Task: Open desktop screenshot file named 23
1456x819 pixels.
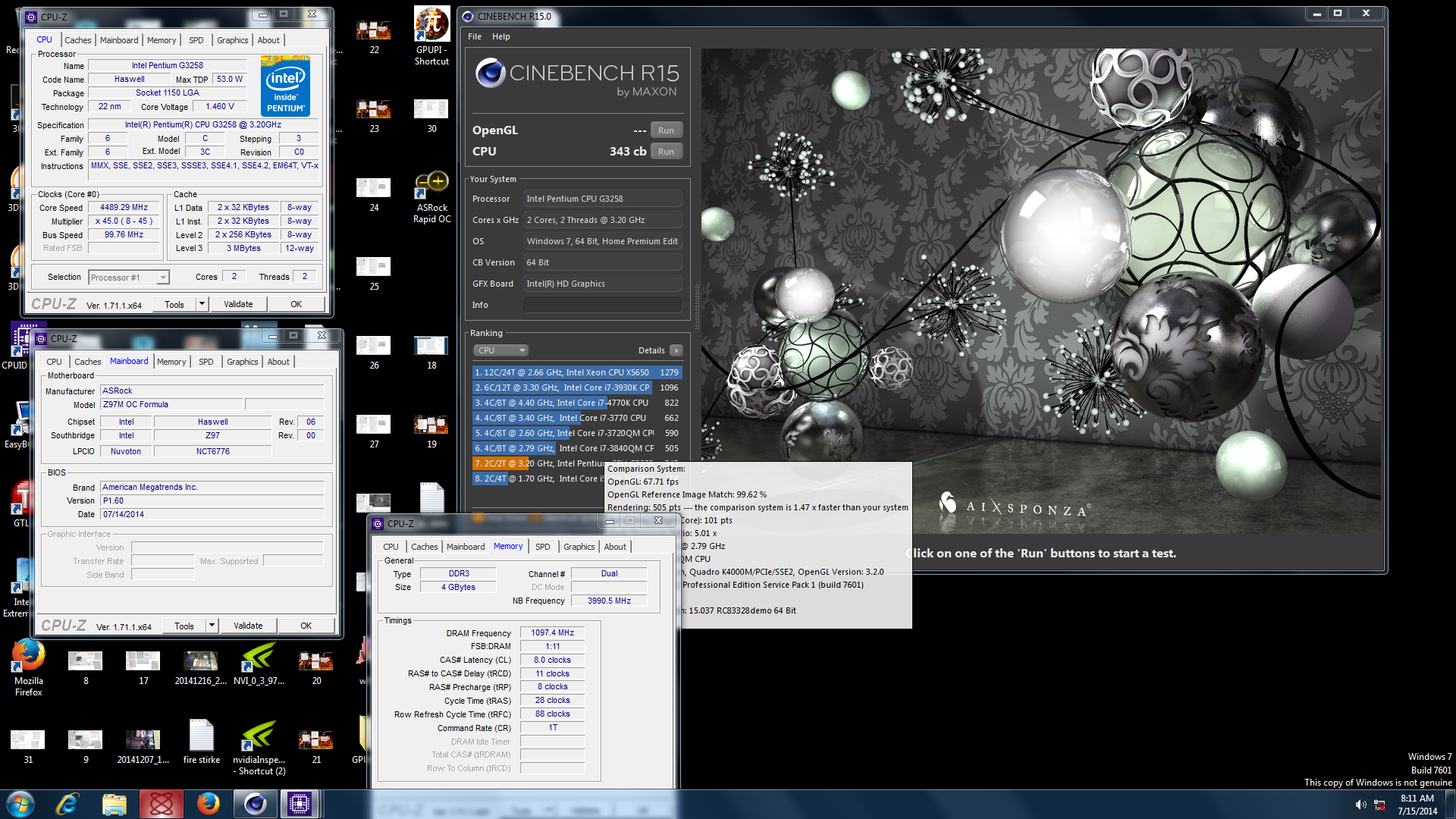Action: [374, 115]
